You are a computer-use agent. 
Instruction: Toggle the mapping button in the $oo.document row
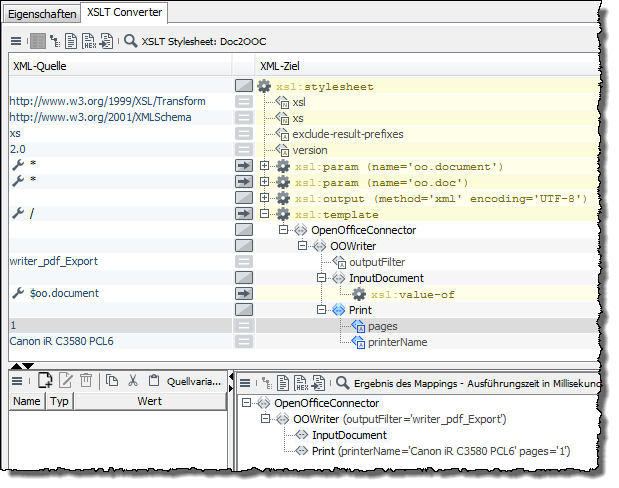coord(243,294)
